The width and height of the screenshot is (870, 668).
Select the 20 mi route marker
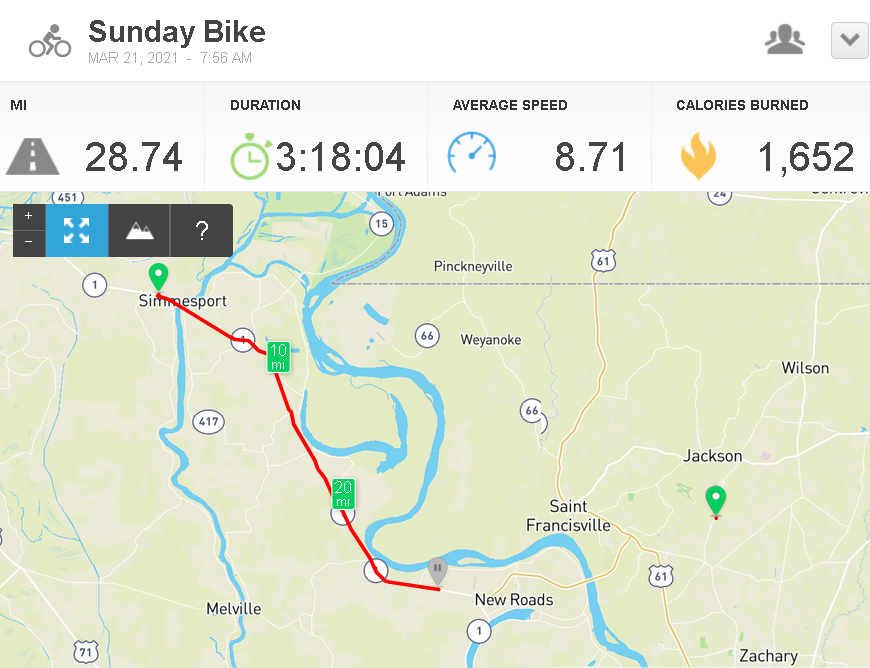(343, 493)
